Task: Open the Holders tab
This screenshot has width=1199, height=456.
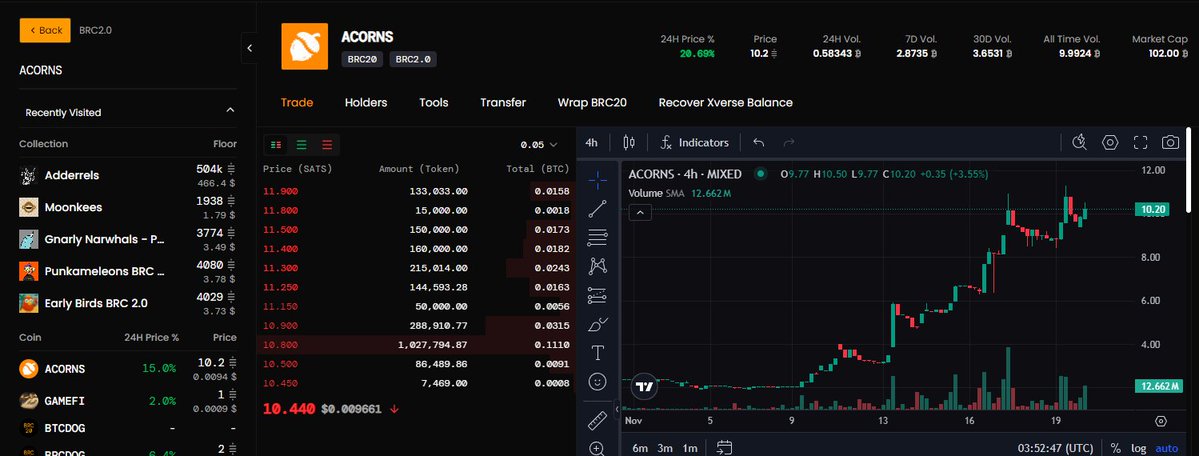Action: tap(366, 103)
